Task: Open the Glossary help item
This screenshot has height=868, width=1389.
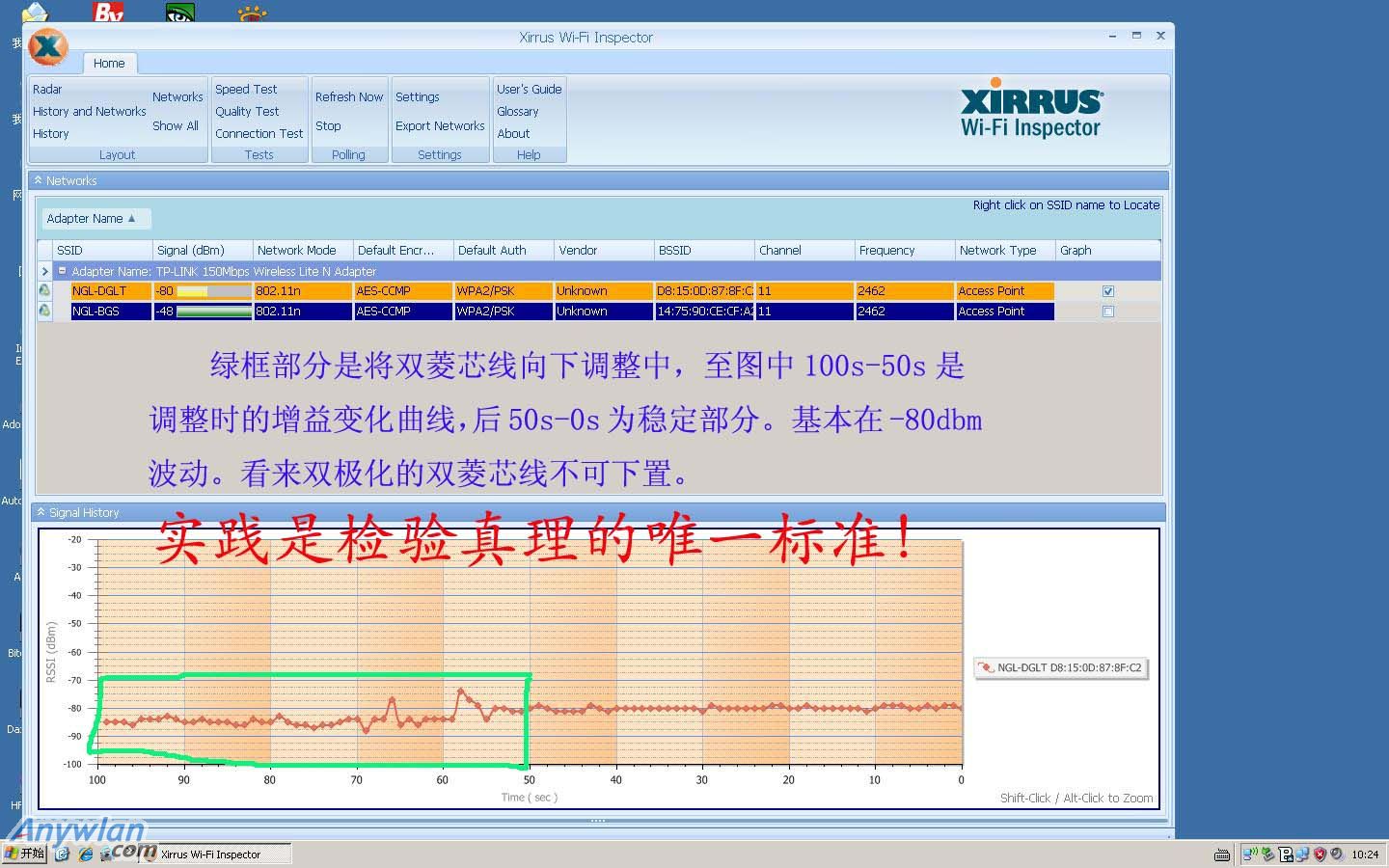Action: click(518, 111)
